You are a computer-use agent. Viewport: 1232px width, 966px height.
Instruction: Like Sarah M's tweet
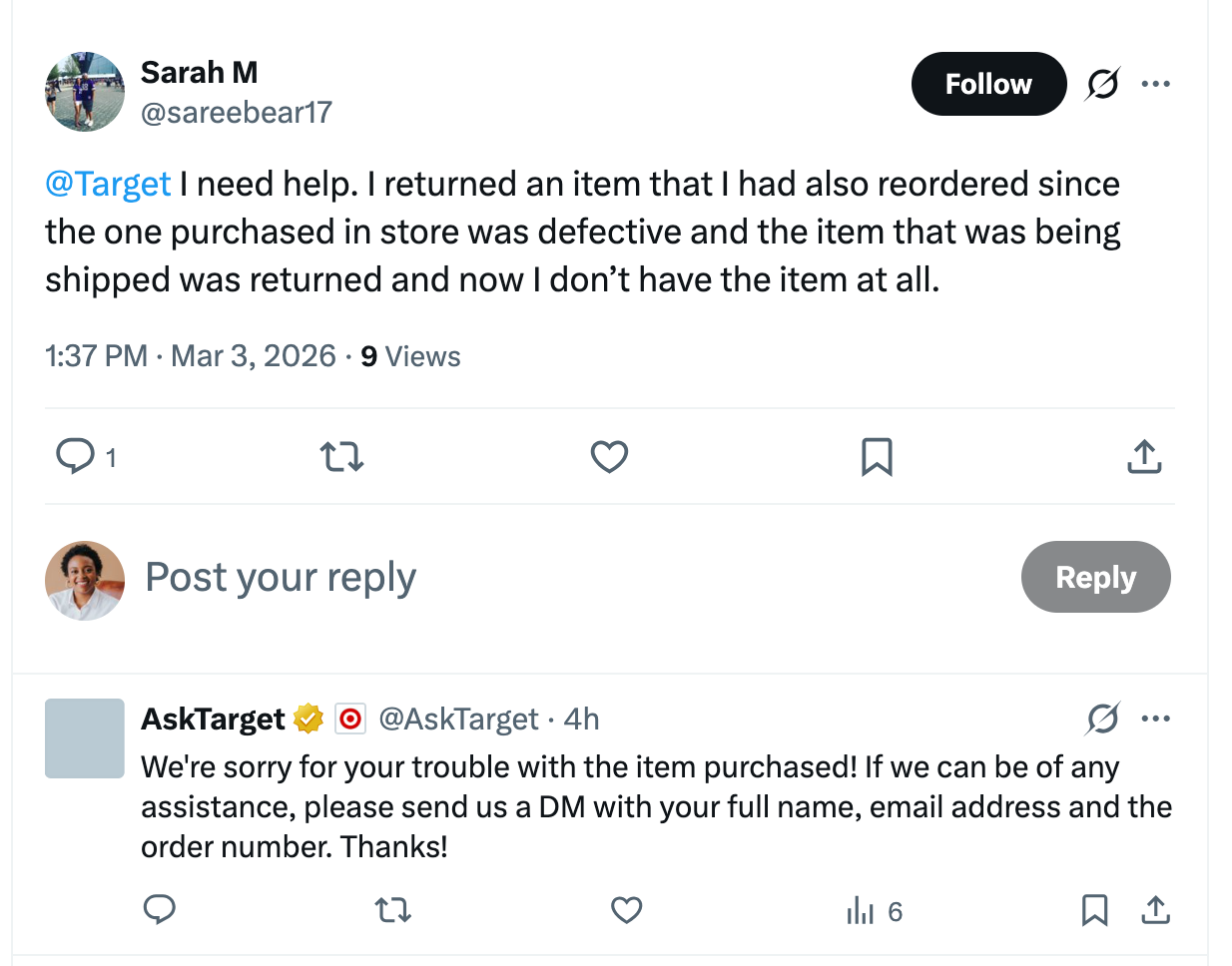click(x=609, y=456)
